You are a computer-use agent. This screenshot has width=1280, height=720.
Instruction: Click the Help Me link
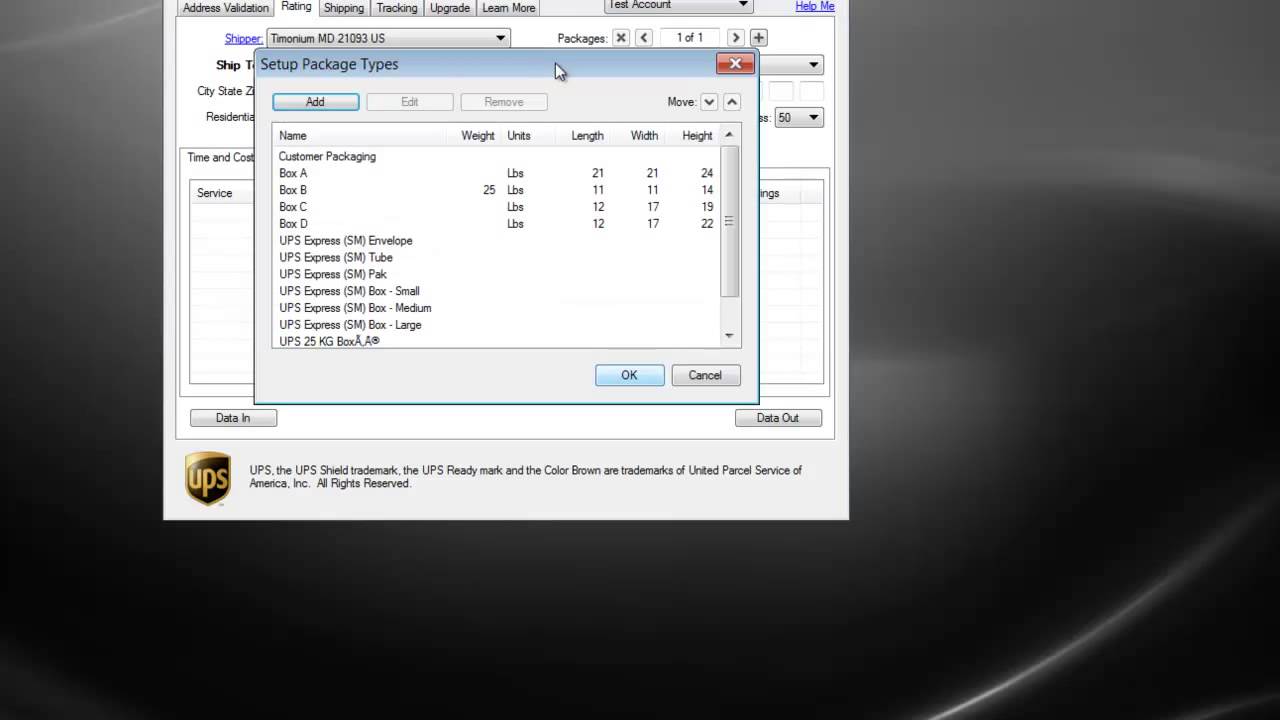[814, 6]
